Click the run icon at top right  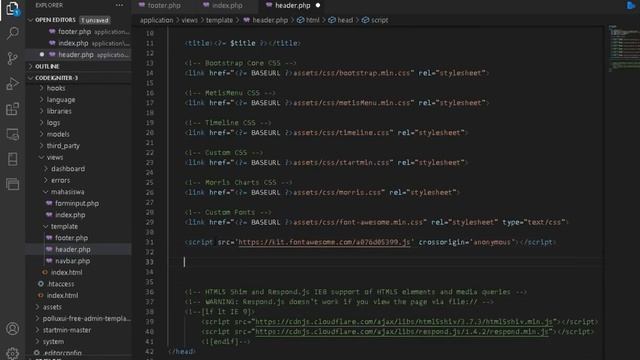[631, 5]
